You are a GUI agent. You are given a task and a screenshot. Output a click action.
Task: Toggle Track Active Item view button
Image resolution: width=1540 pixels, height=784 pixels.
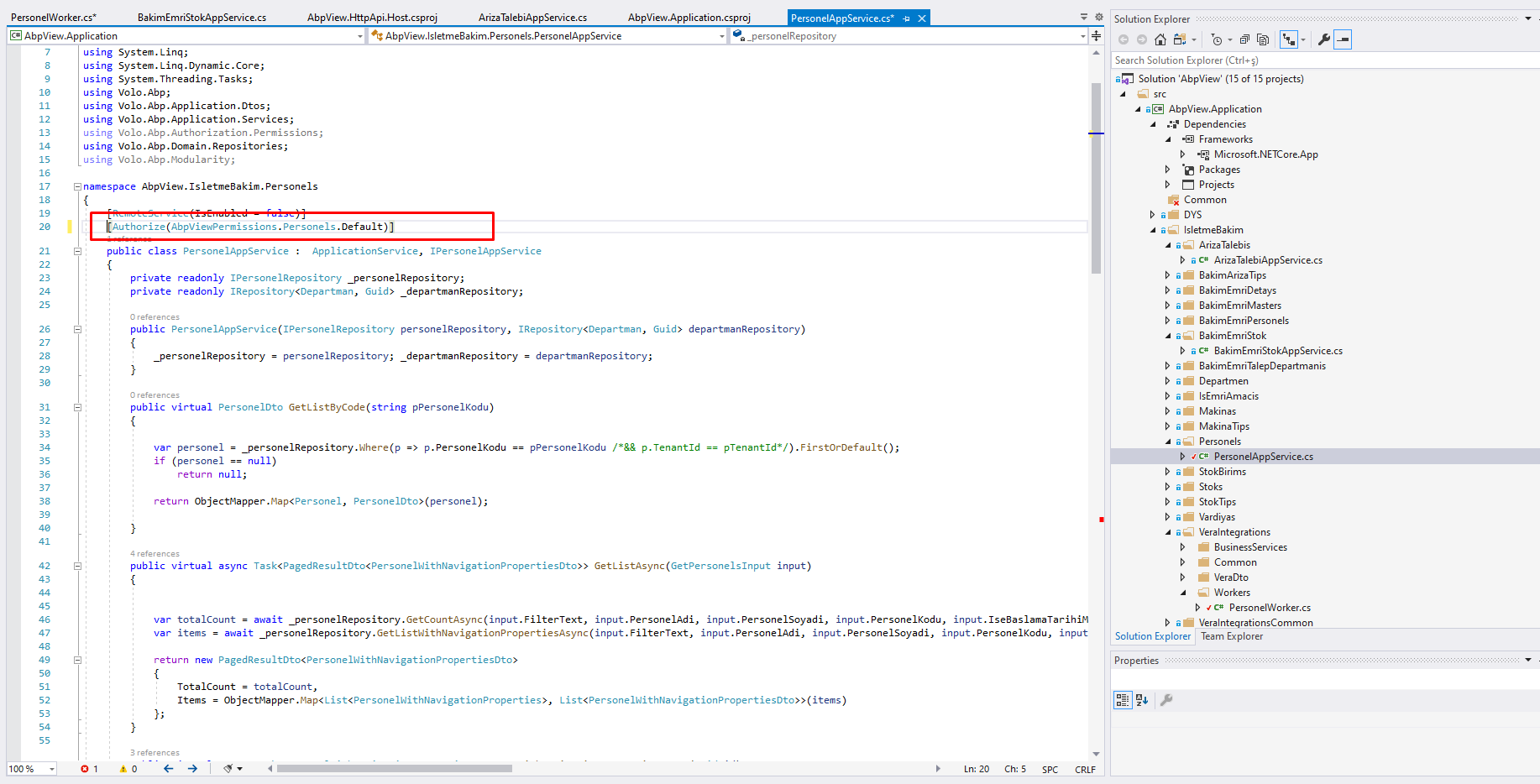pyautogui.click(x=1289, y=39)
